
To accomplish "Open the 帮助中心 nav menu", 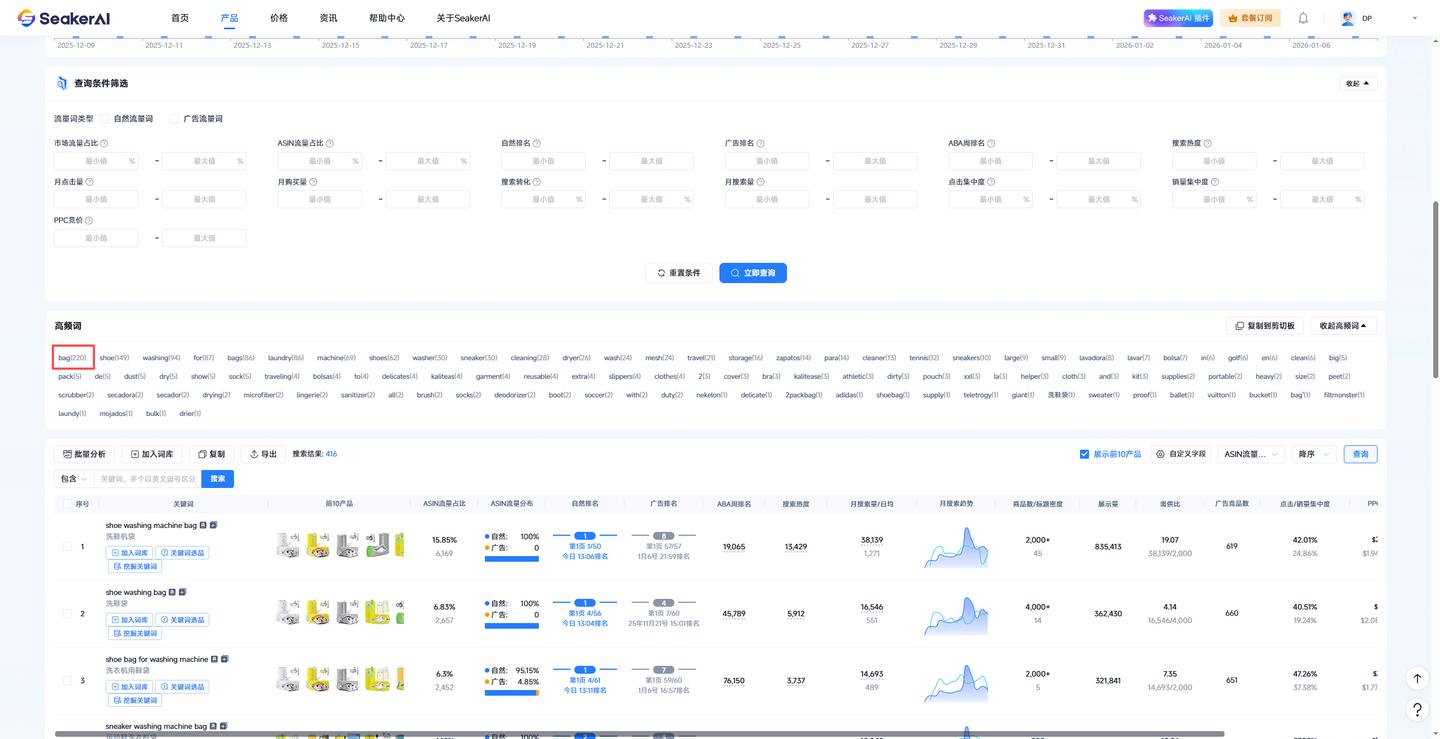I will point(387,18).
